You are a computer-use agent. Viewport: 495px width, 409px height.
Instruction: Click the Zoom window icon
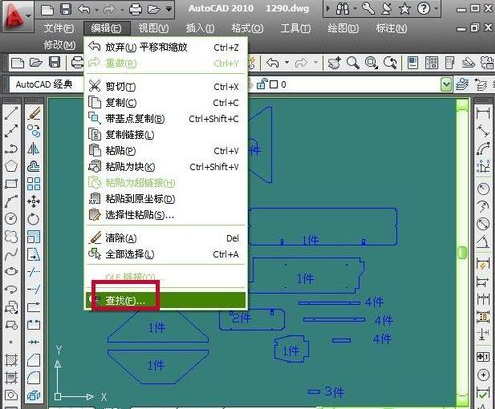coord(371,62)
